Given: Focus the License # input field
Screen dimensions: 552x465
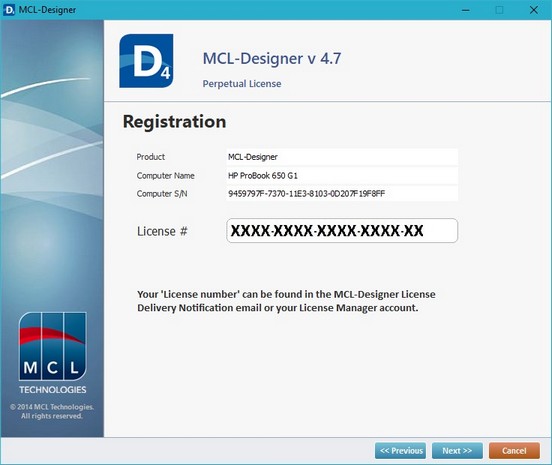Looking at the screenshot, I should [x=342, y=231].
